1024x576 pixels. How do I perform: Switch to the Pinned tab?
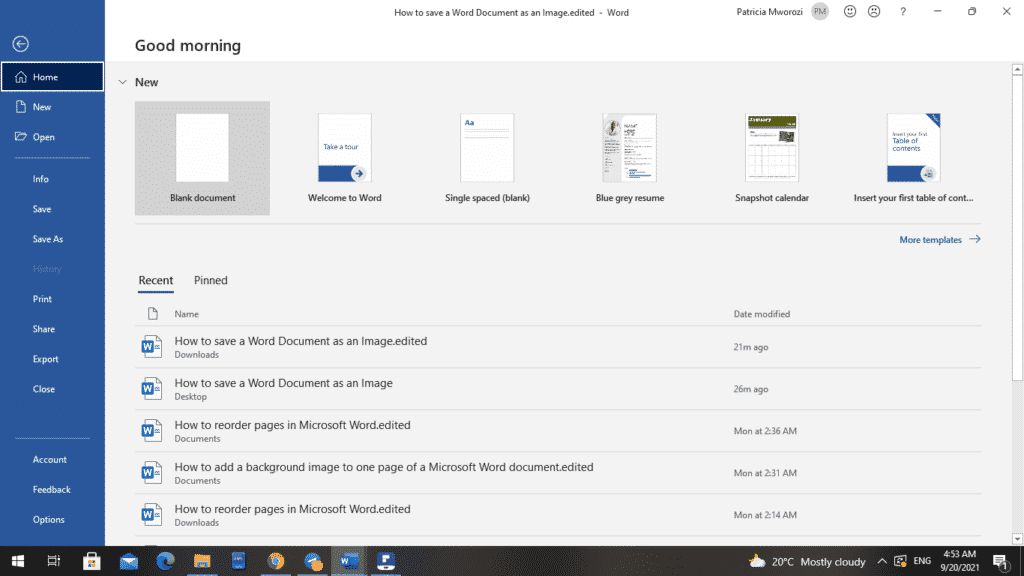tap(210, 280)
